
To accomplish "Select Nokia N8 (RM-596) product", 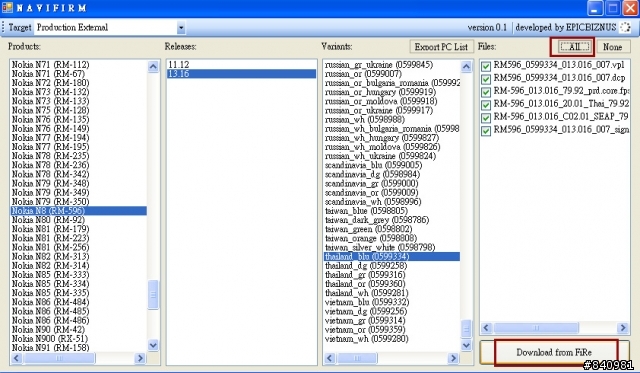I will [x=79, y=211].
